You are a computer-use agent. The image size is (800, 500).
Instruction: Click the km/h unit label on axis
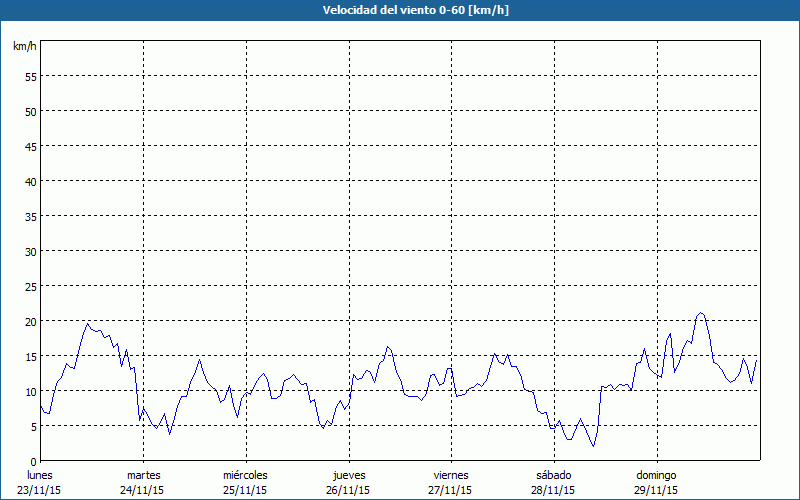[25, 47]
